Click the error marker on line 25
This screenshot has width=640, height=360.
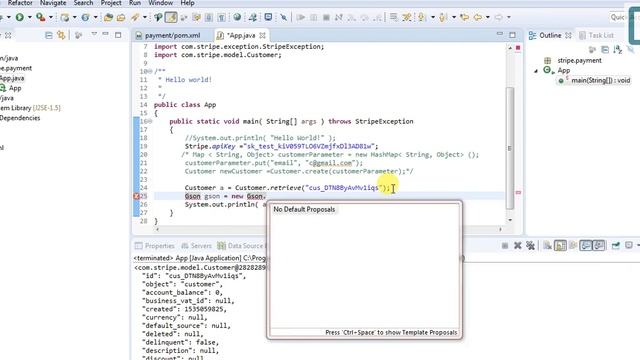tap(136, 196)
